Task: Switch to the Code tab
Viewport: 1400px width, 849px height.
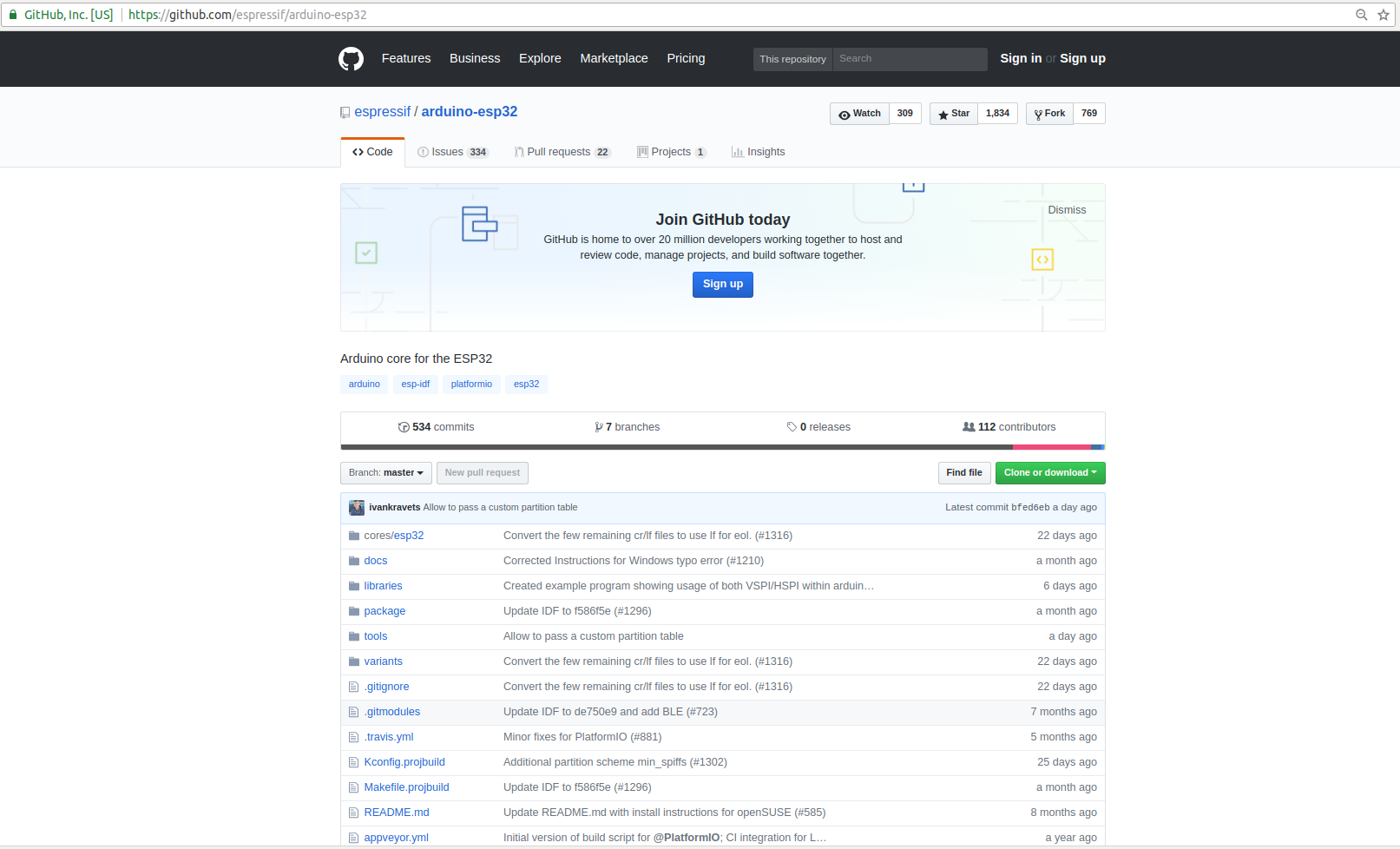Action: pos(372,152)
